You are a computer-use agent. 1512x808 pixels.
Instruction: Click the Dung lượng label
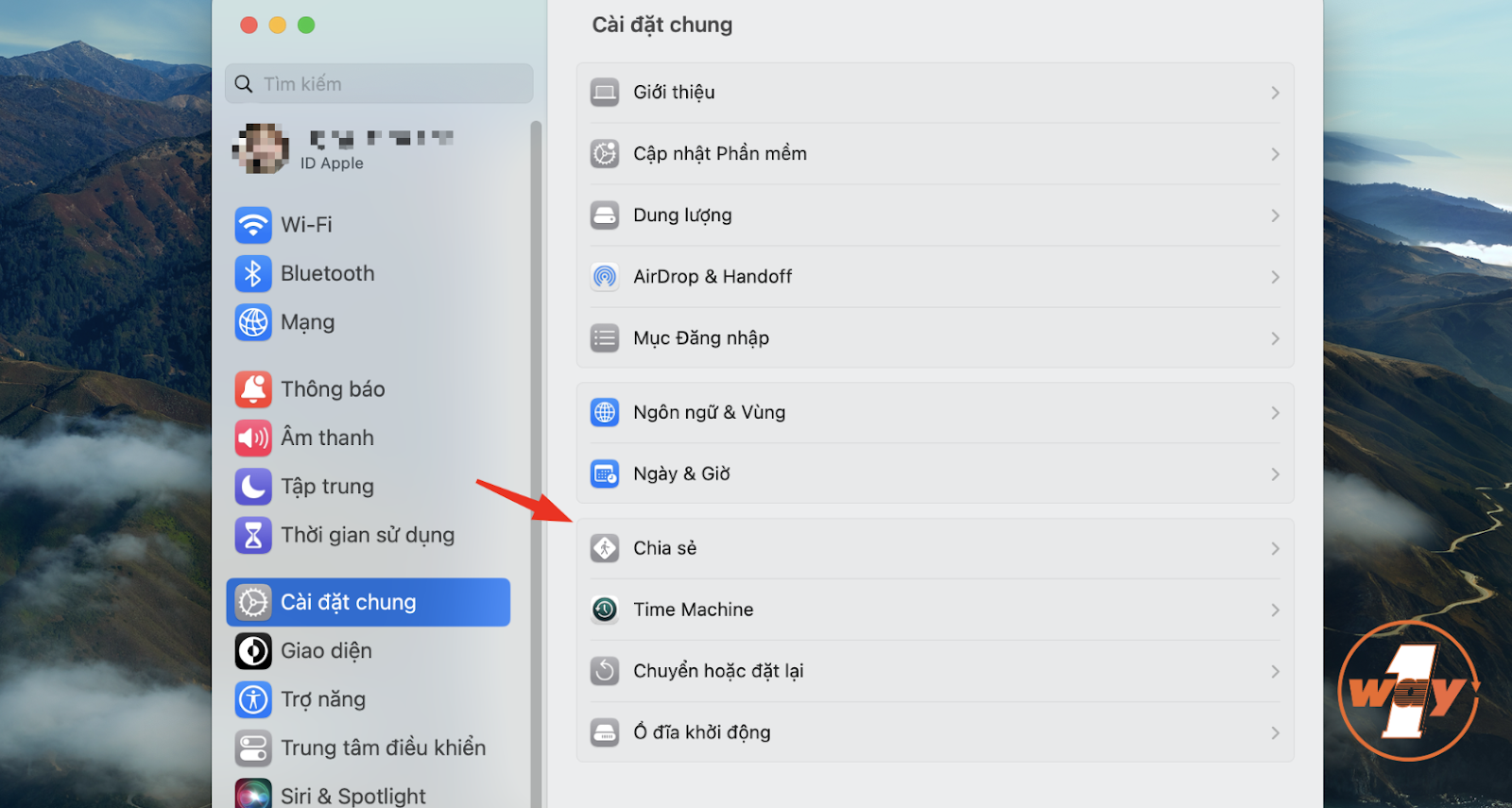682,215
